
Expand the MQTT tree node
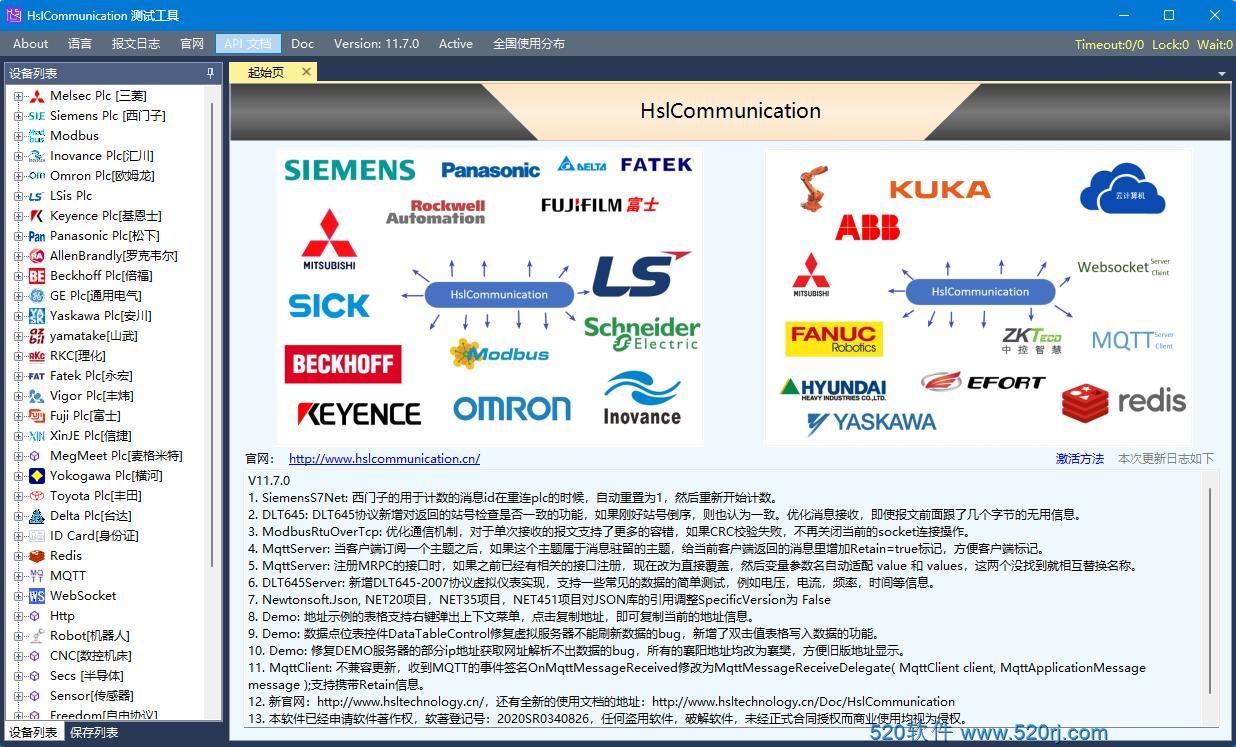click(18, 576)
